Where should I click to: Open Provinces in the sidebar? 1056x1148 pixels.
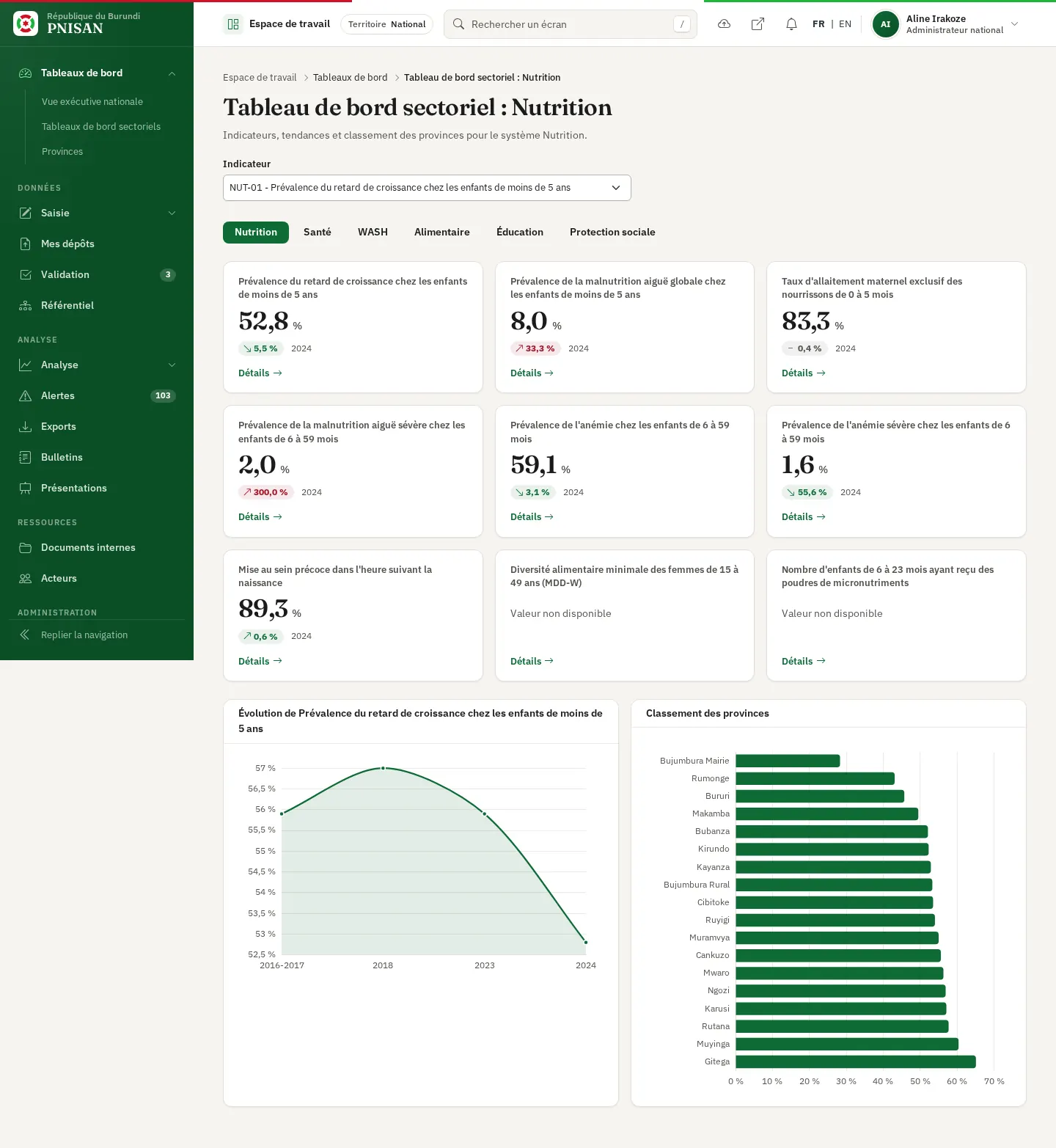tap(62, 151)
